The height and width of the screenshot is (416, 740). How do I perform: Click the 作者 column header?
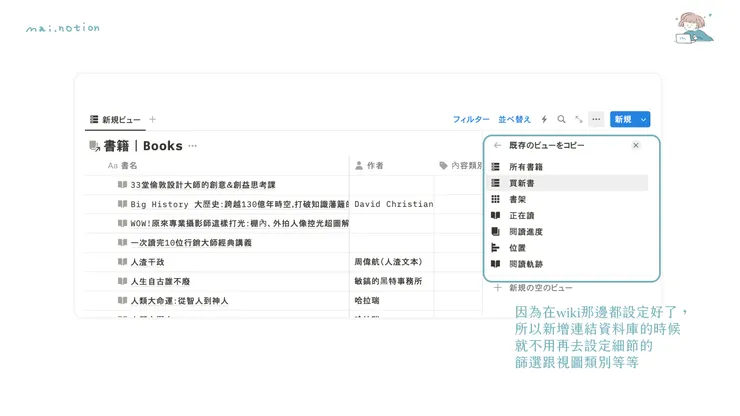tap(370, 166)
